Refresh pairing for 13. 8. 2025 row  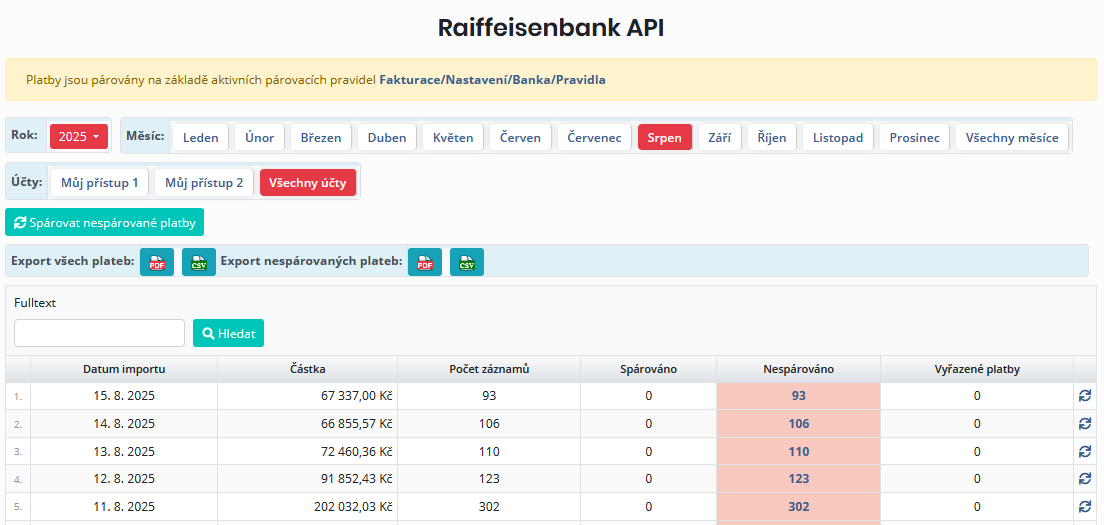point(1085,451)
